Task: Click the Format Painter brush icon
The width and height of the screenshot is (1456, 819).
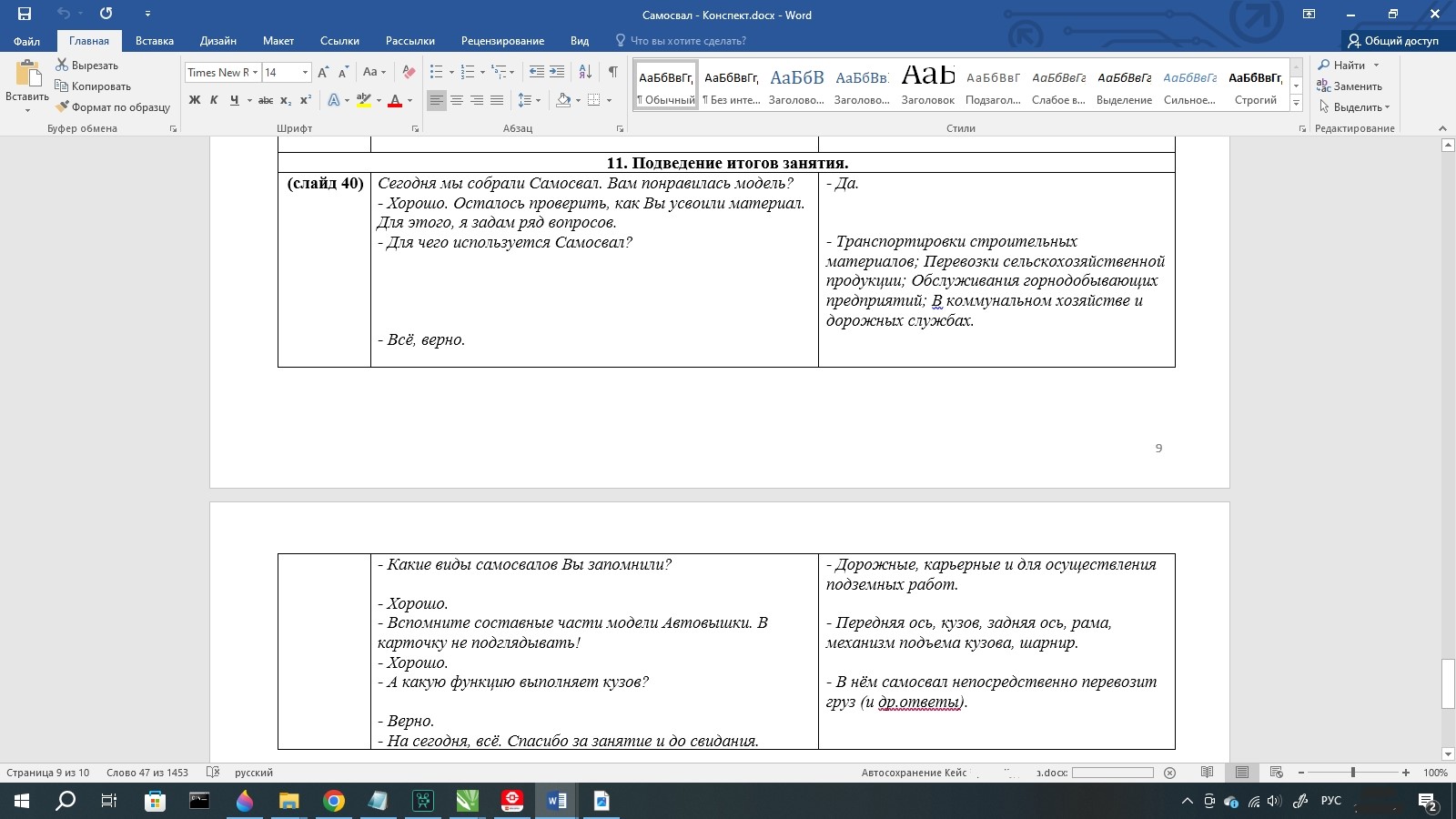Action: pos(62,107)
